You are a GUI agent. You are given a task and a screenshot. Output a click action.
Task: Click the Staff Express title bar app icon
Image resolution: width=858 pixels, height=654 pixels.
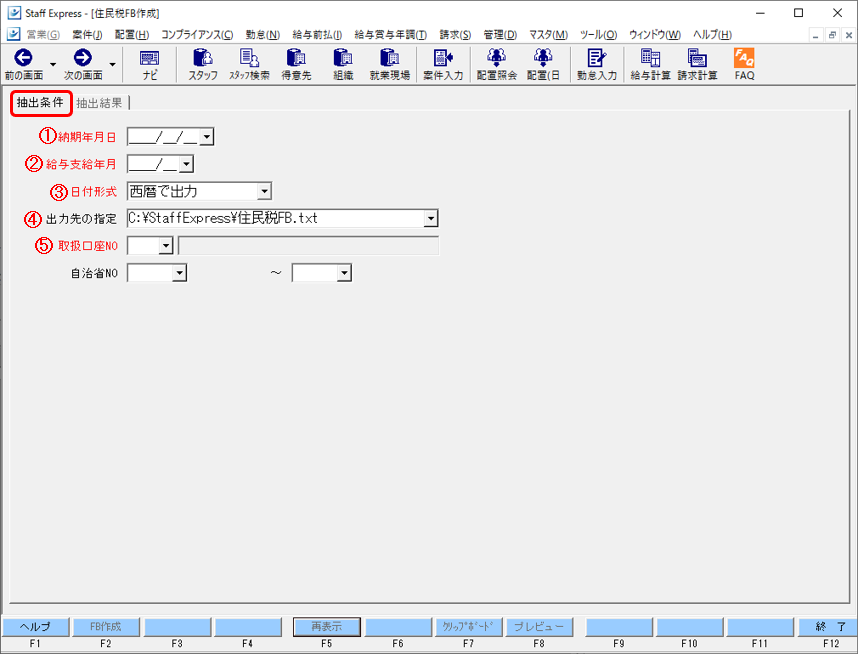click(14, 13)
